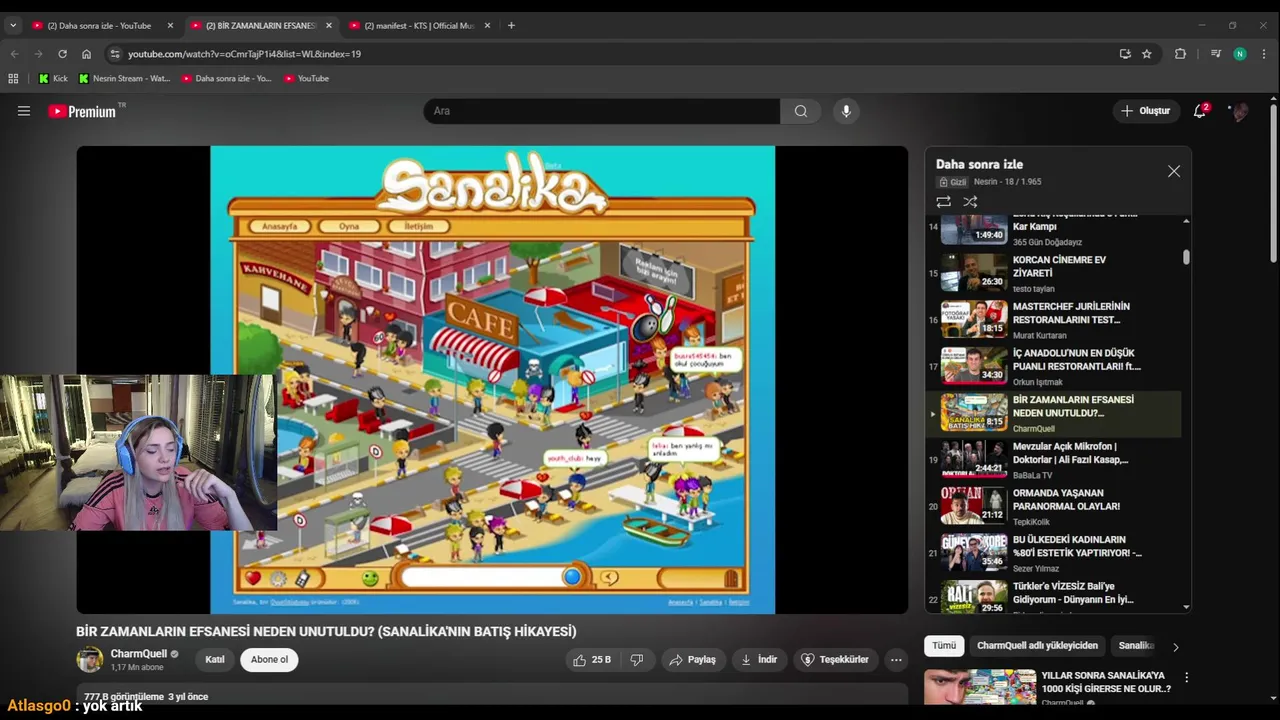This screenshot has width=1280, height=720.
Task: Close the Daha sonra izle - YouTube tab
Action: coord(170,25)
